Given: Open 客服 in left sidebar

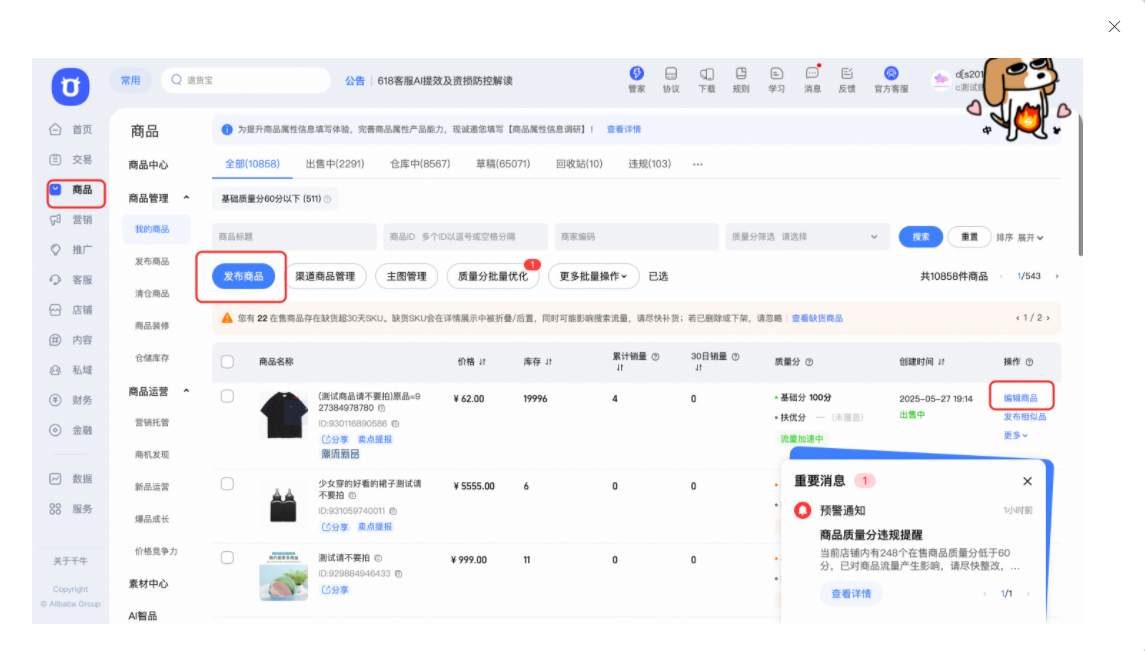Looking at the screenshot, I should click(71, 280).
